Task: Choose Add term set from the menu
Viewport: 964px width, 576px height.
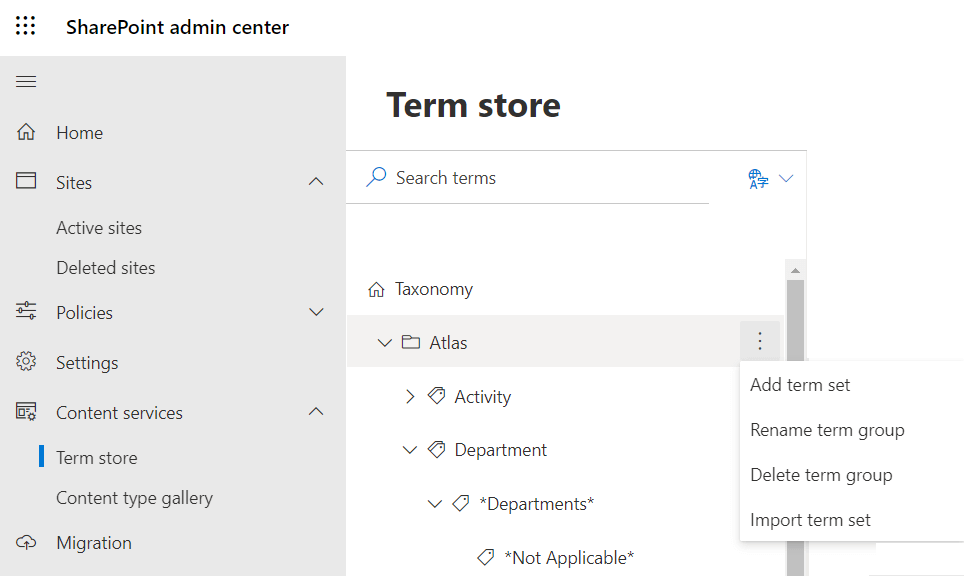Action: tap(799, 384)
